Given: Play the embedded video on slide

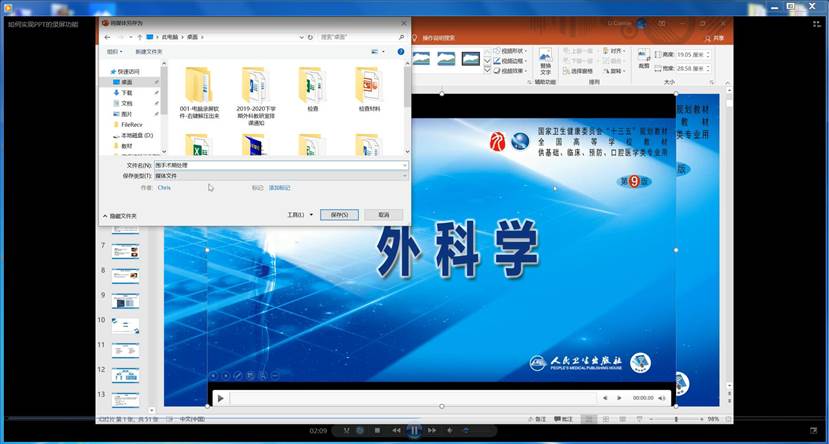Looking at the screenshot, I should point(220,399).
